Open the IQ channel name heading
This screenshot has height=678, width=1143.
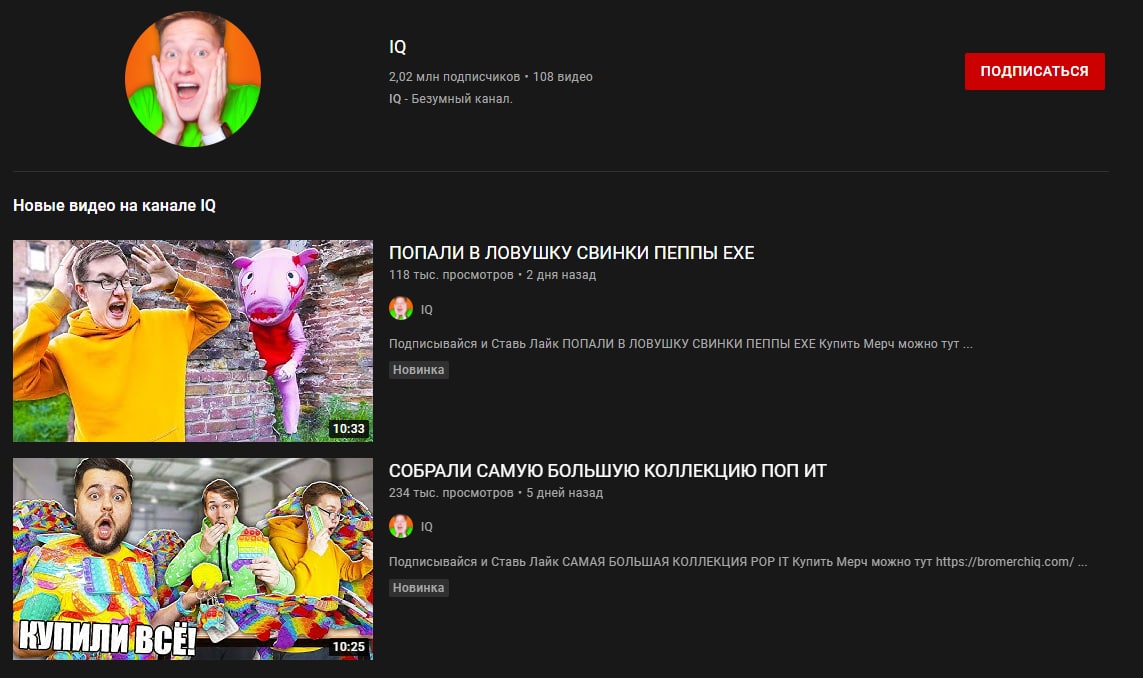coord(397,47)
